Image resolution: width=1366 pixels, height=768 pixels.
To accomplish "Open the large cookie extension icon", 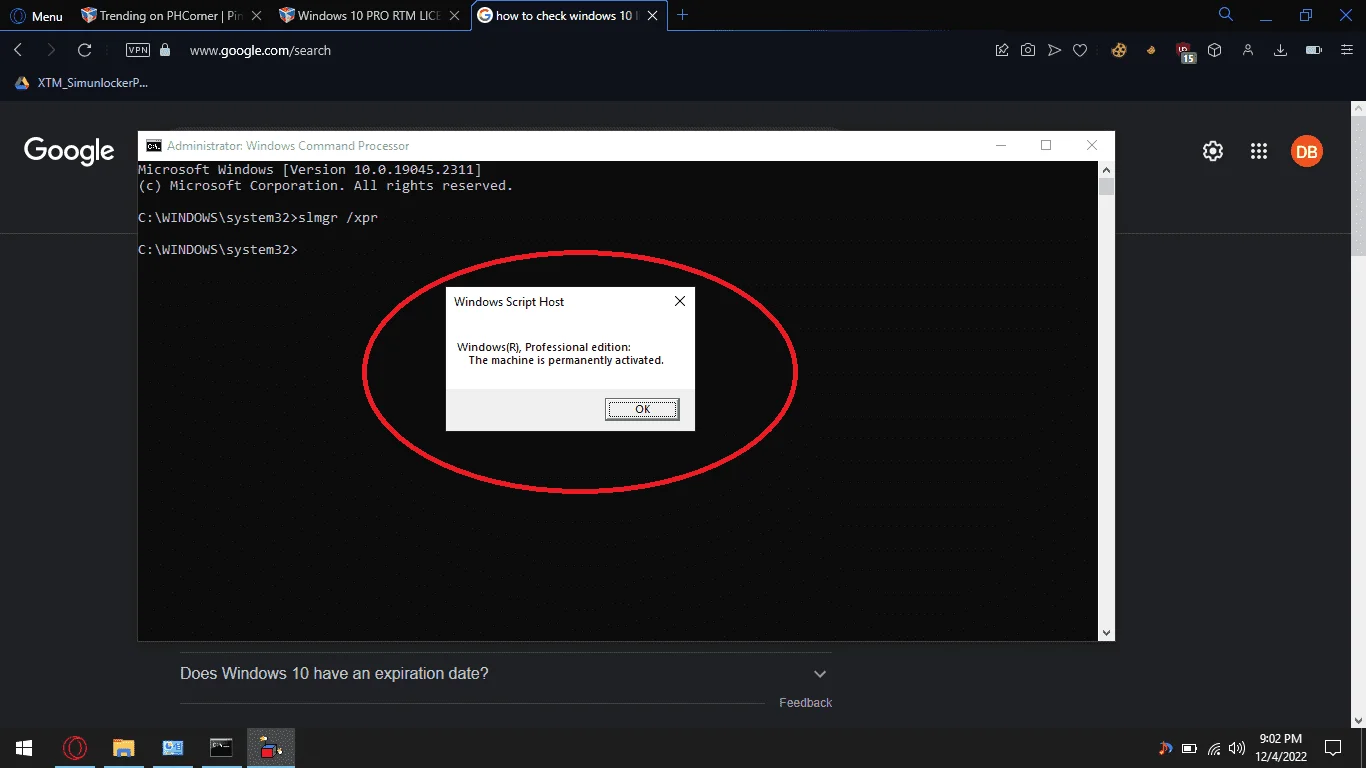I will click(1119, 50).
